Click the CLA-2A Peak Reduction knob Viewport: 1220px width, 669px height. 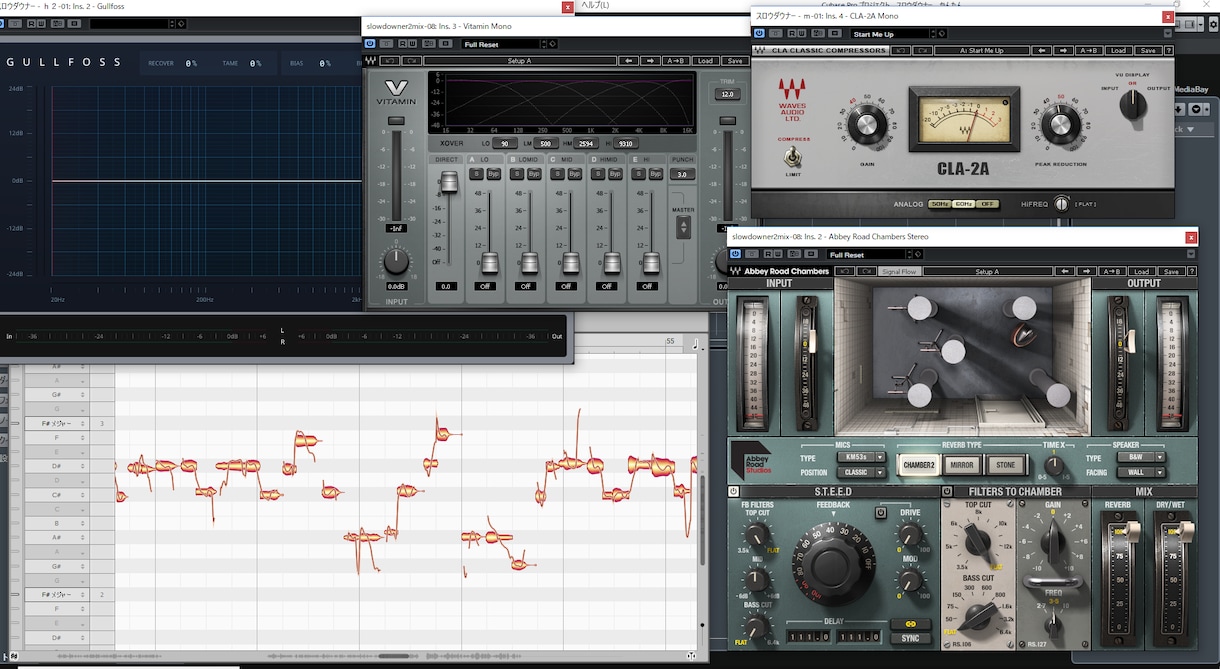coord(1060,126)
